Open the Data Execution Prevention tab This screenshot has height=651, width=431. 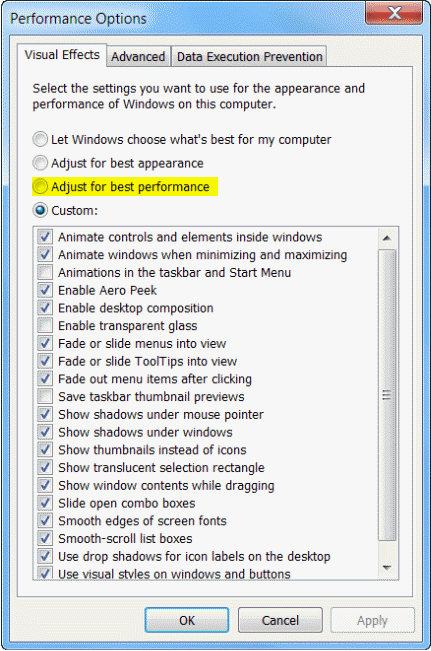(249, 56)
